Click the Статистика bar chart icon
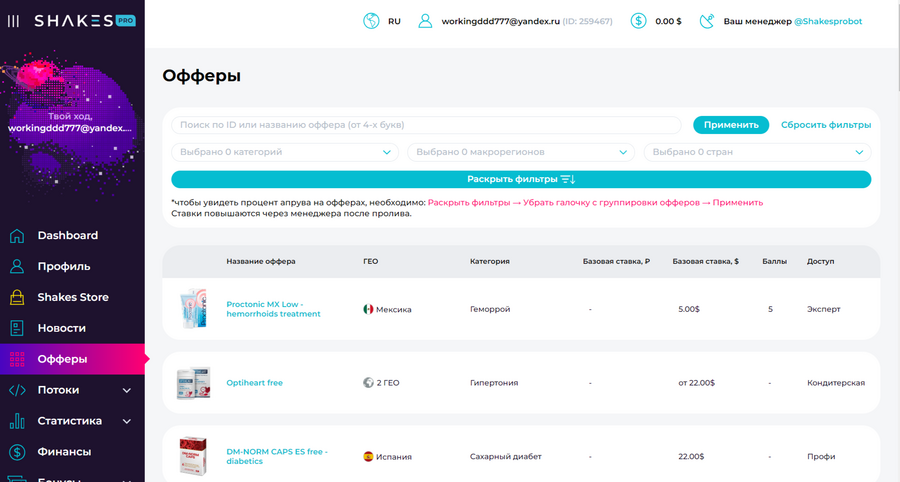Viewport: 900px width, 482px height. tap(17, 421)
